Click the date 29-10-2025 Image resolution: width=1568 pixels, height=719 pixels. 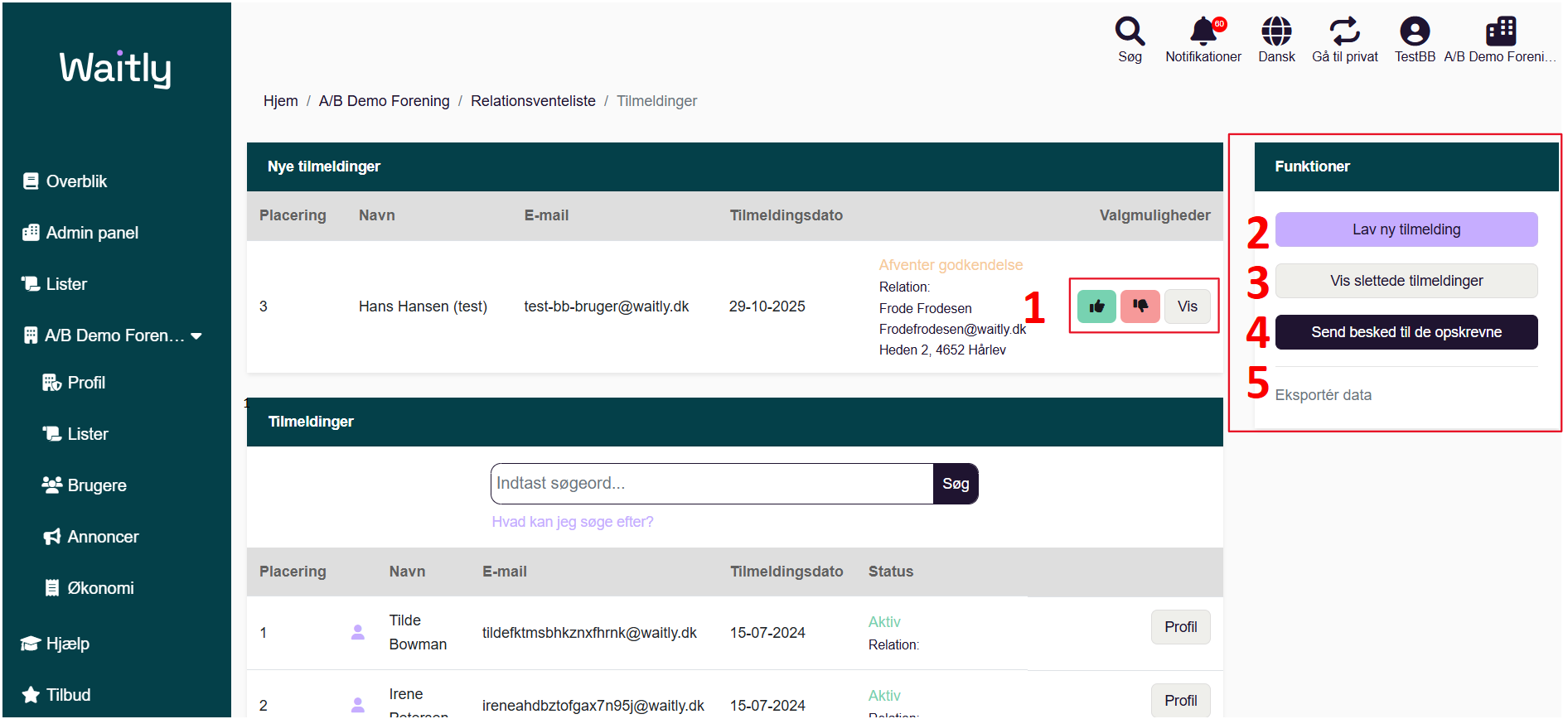pos(767,306)
